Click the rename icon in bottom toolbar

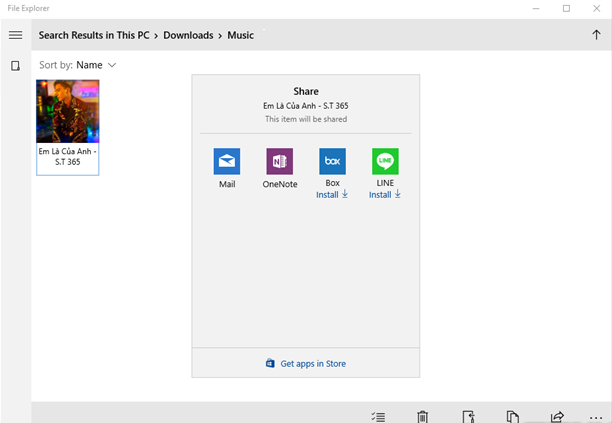pyautogui.click(x=468, y=416)
